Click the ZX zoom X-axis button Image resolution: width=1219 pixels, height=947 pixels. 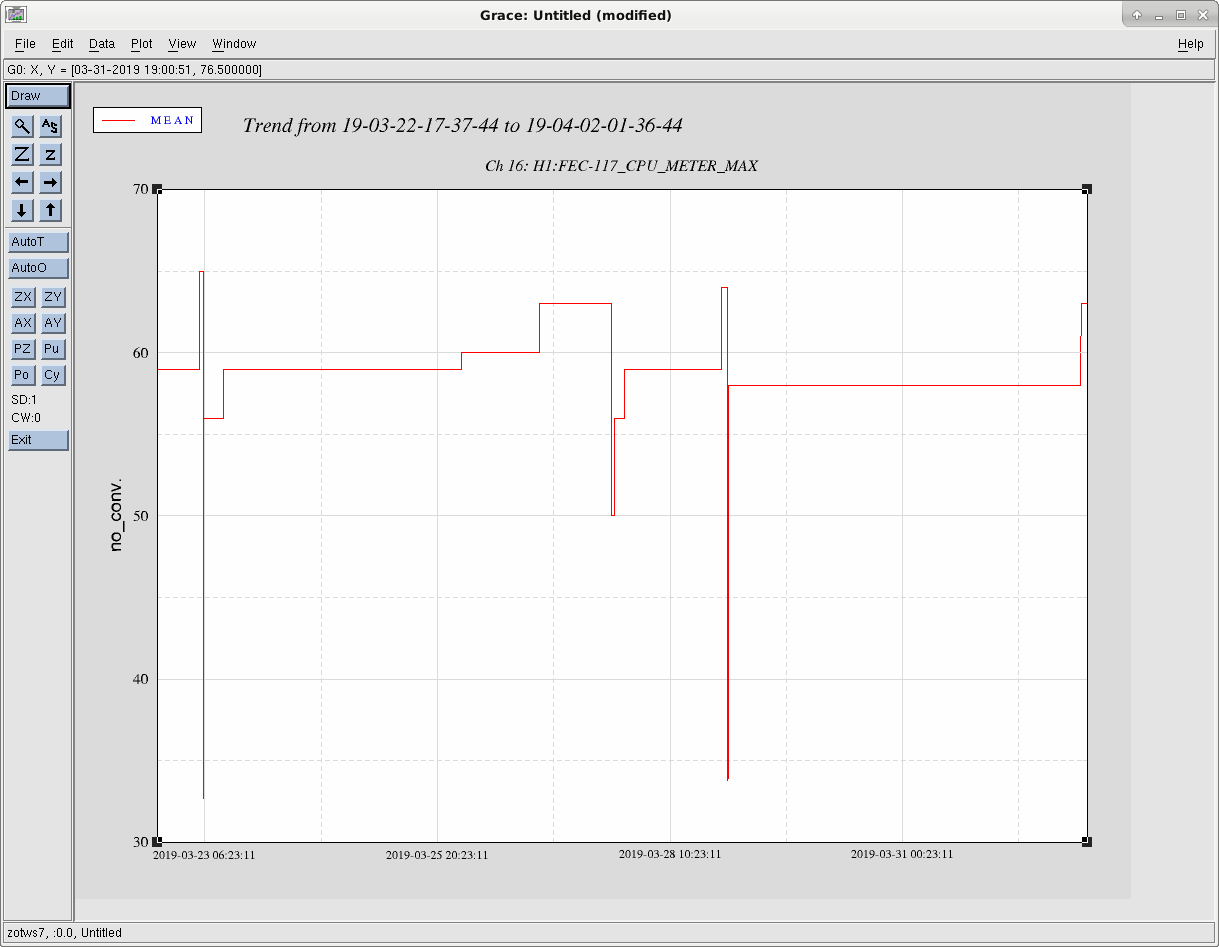click(x=22, y=297)
